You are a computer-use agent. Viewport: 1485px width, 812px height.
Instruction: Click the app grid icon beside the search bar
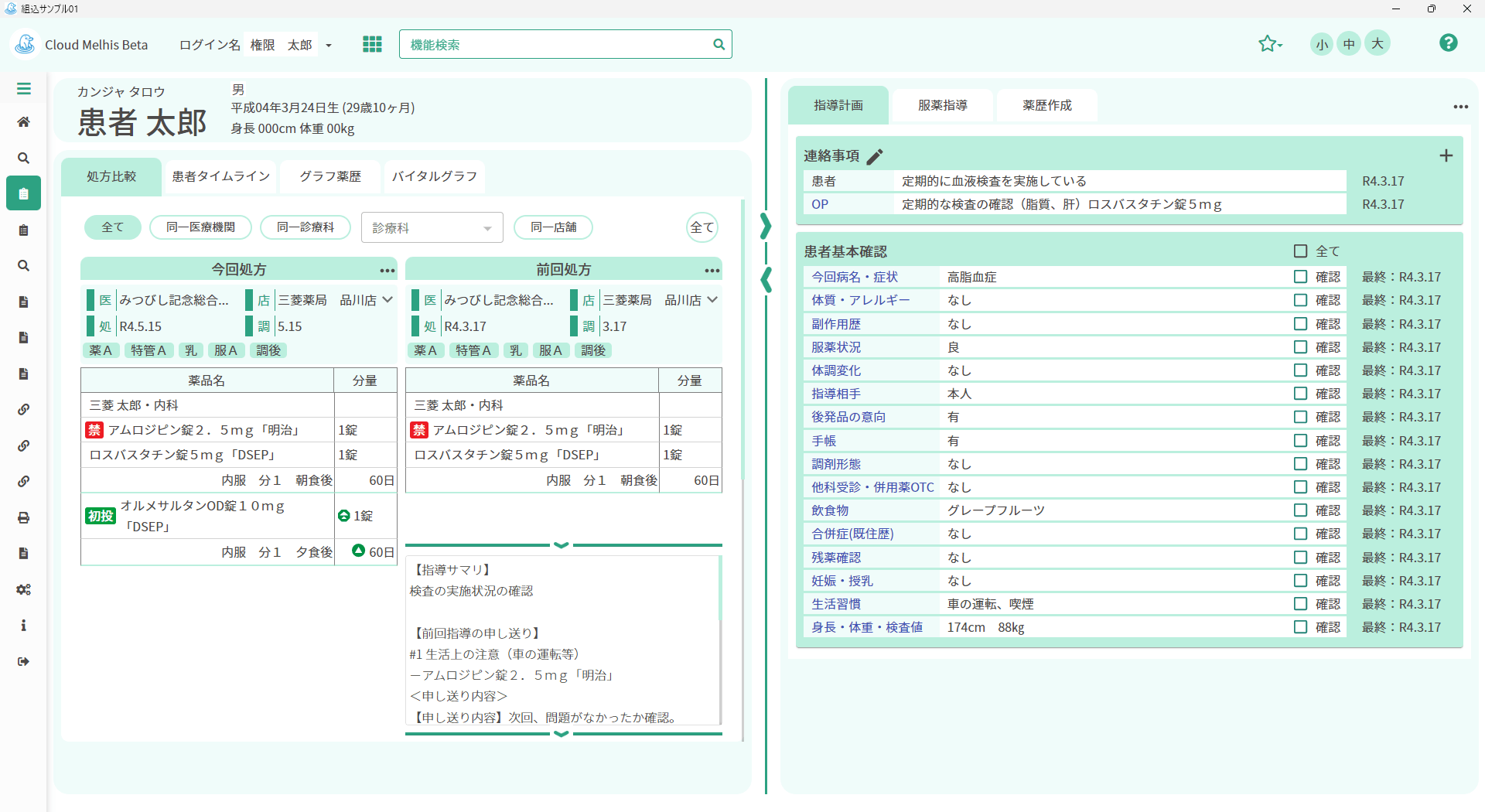(372, 44)
